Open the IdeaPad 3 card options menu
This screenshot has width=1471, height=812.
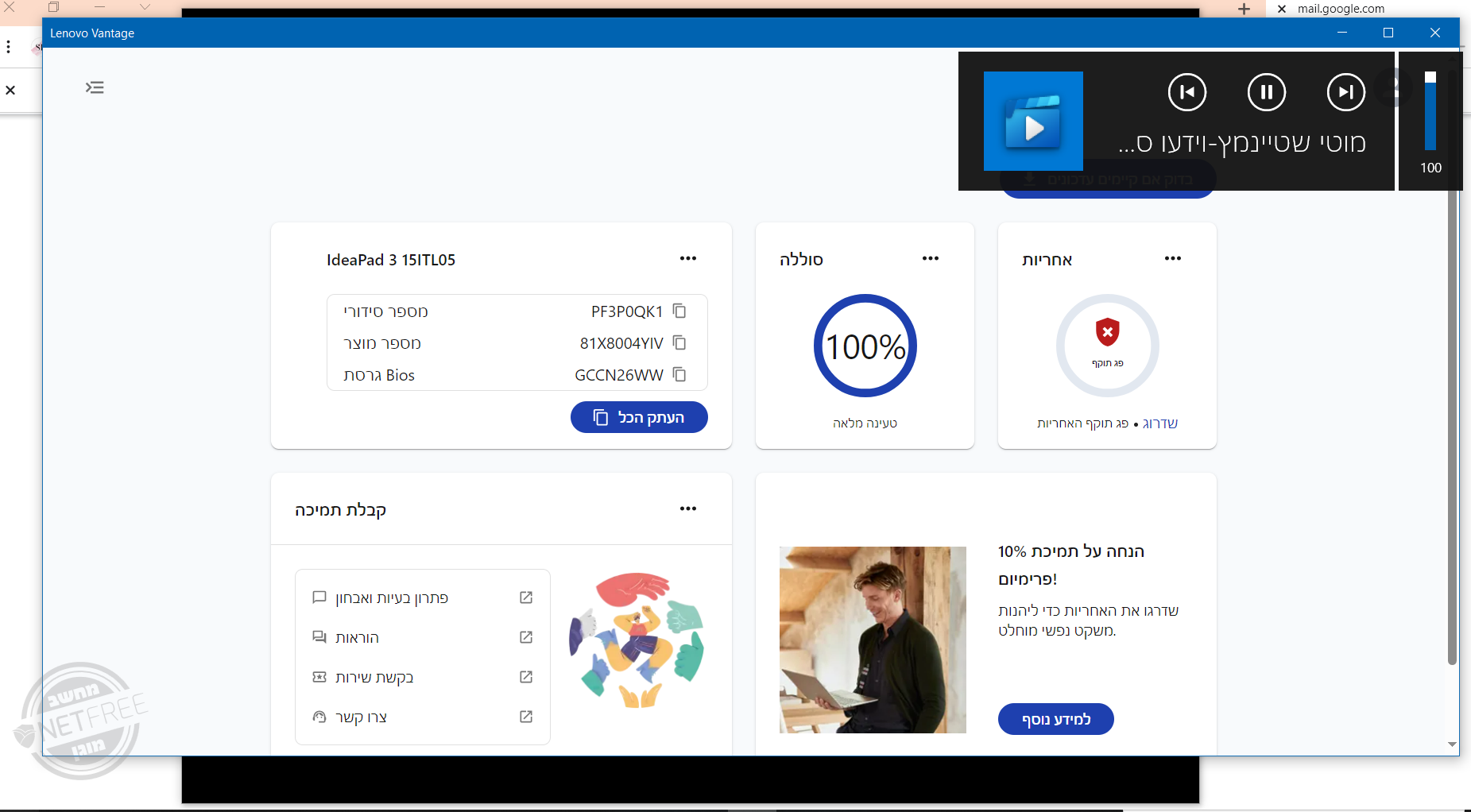[x=688, y=258]
